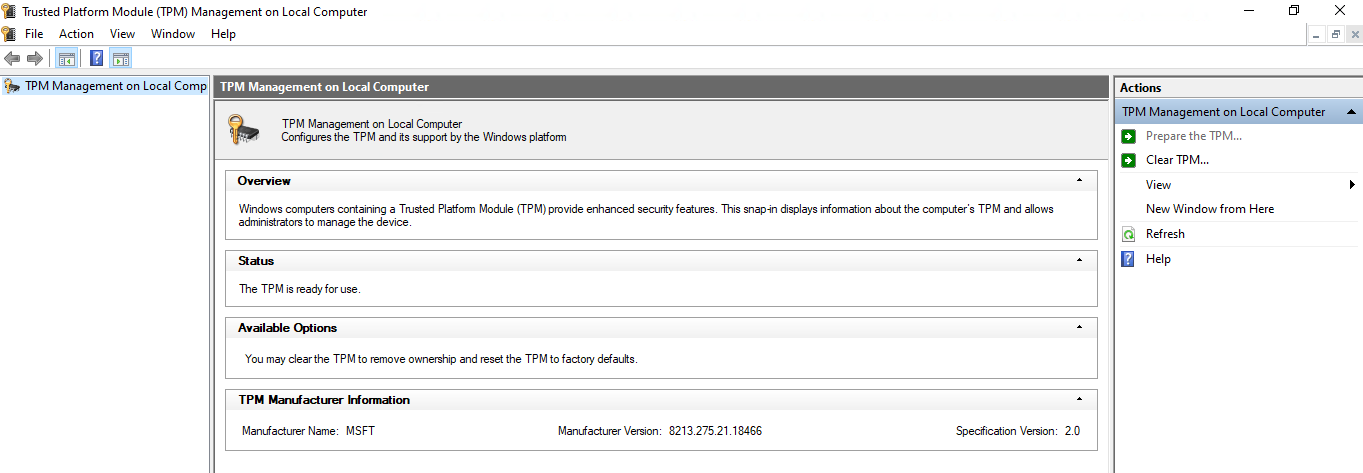The width and height of the screenshot is (1363, 473).
Task: Click the Refresh icon in Actions pane
Action: (x=1128, y=234)
